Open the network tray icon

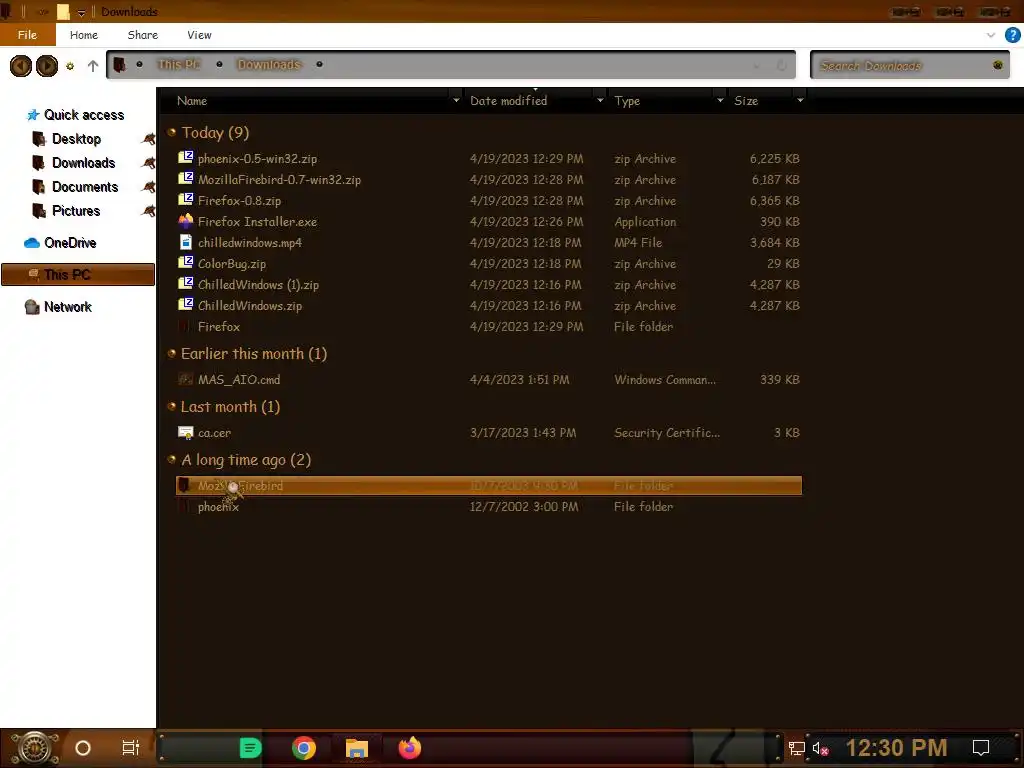[x=797, y=748]
